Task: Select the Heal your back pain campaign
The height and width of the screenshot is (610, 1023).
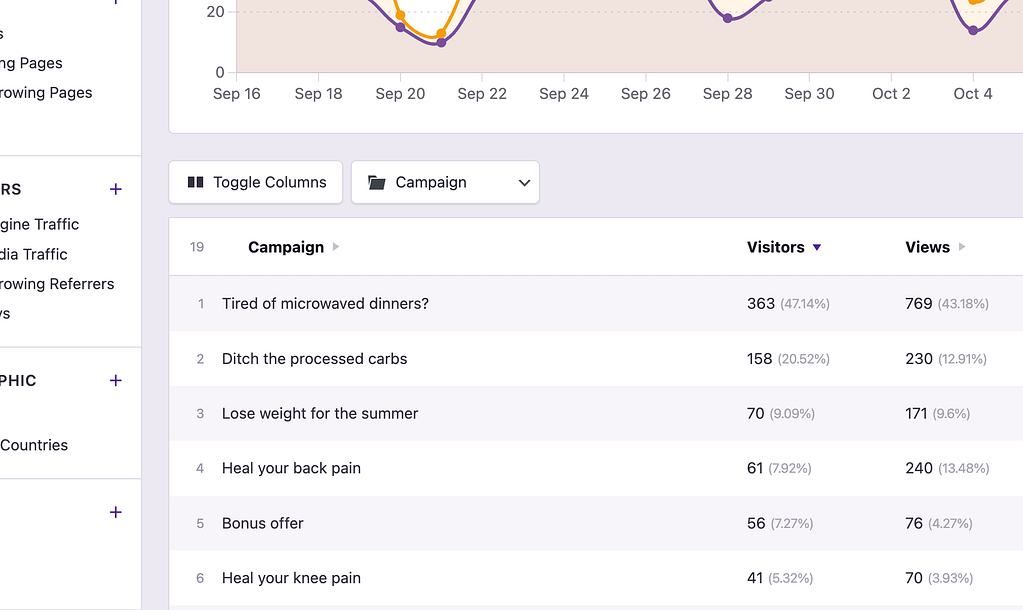Action: tap(291, 468)
